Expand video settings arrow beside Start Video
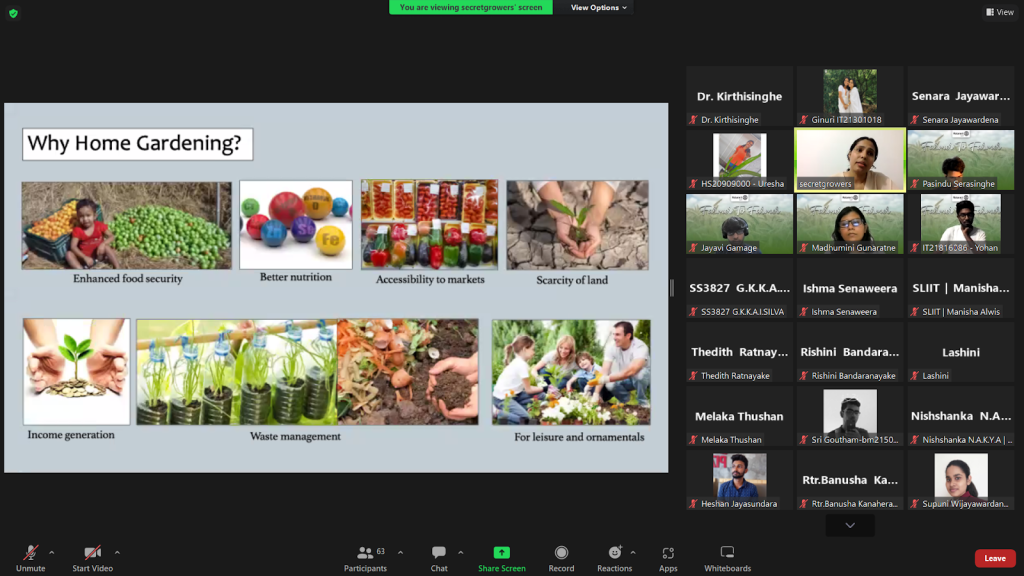Screen dimensions: 1024x576 (117, 552)
